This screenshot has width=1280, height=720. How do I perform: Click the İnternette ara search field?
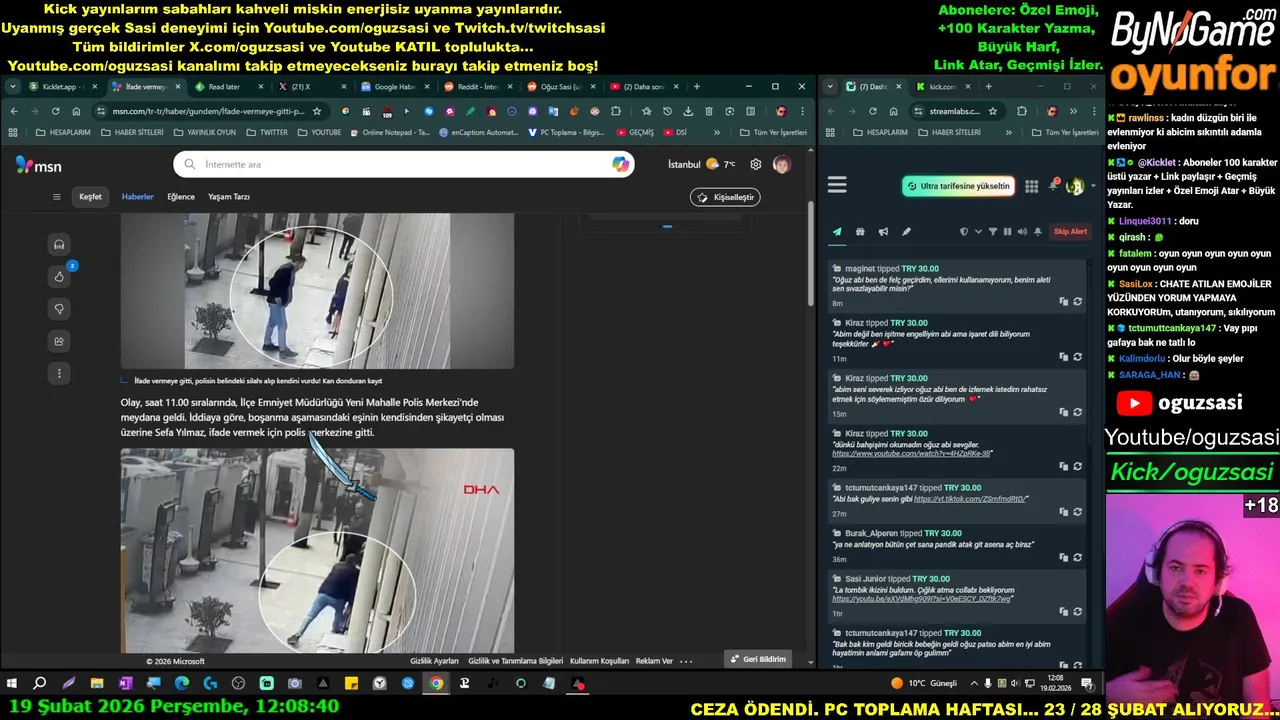point(404,164)
